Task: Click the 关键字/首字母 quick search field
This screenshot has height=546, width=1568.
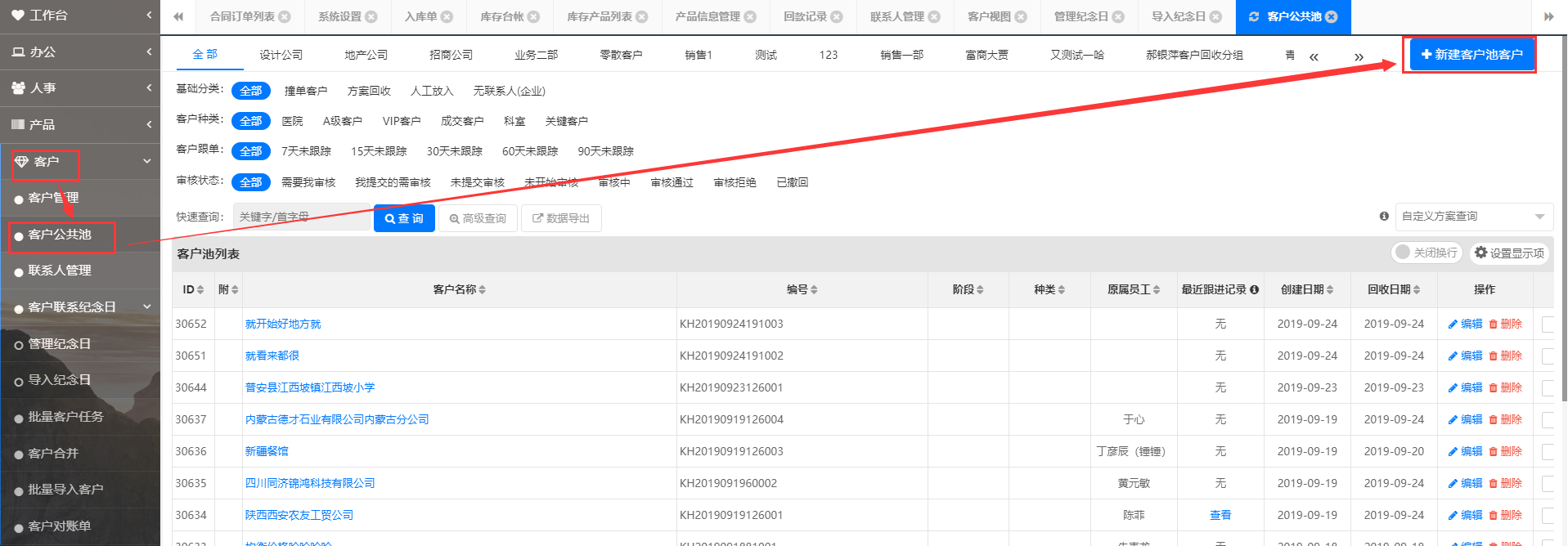Action: 302,217
